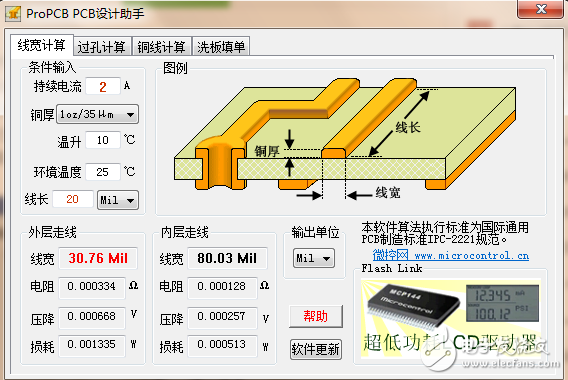The image size is (568, 380).
Task: Click 外层走线 电阻 value 0.000334
Action: point(92,287)
